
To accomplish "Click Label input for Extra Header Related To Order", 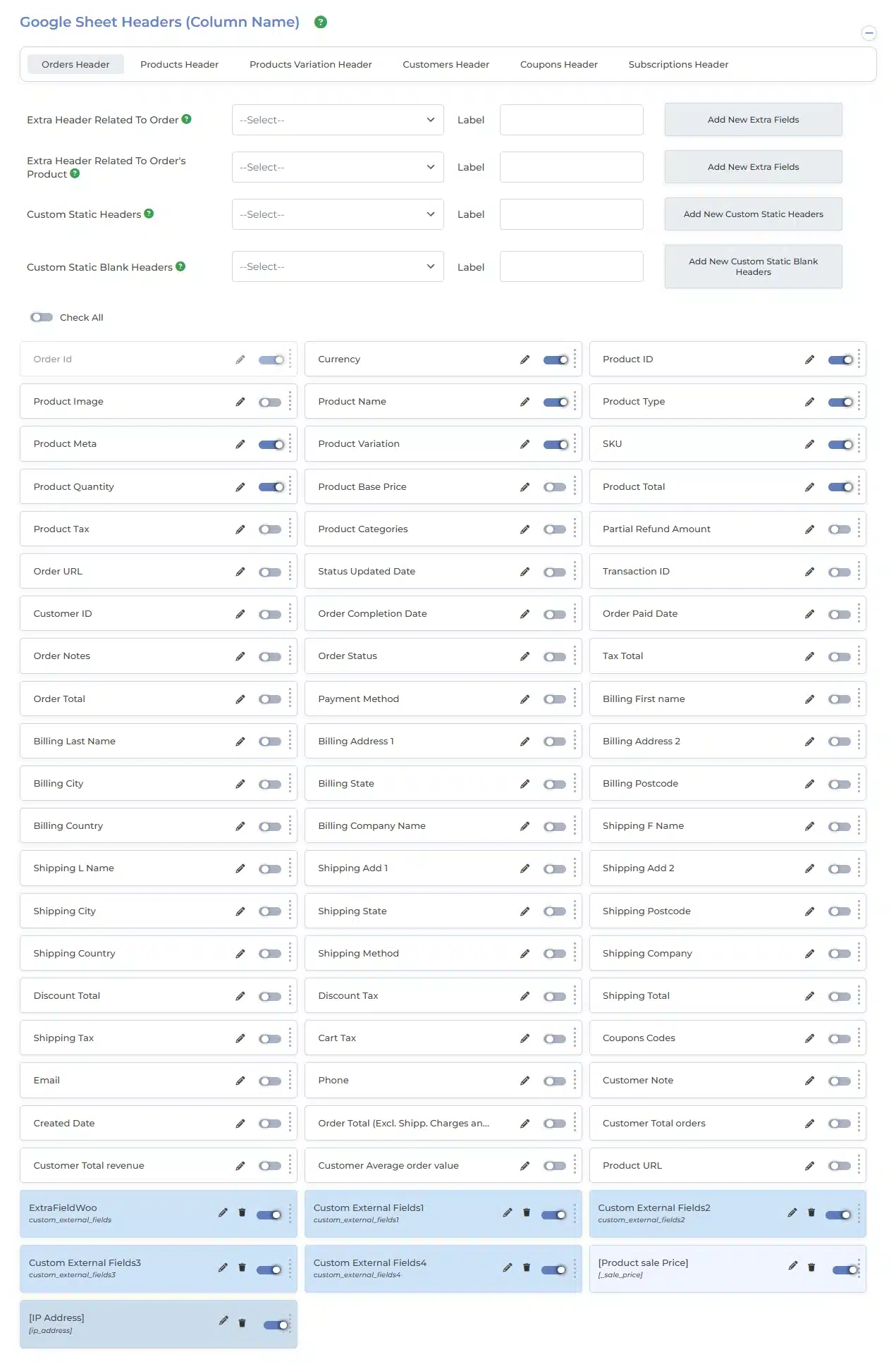I will click(571, 120).
